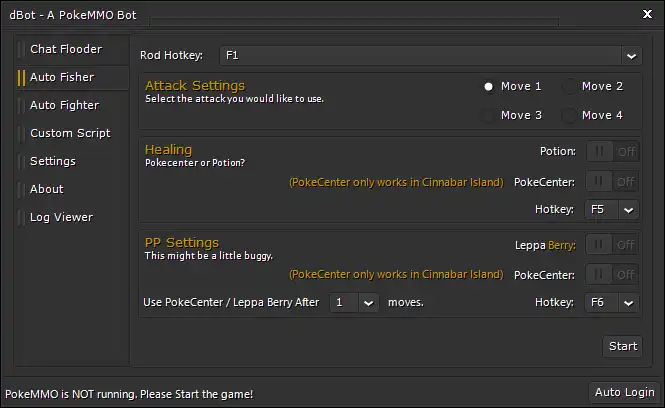Open the PP Hotkey F6 dropdown
665x408 pixels.
click(612, 303)
